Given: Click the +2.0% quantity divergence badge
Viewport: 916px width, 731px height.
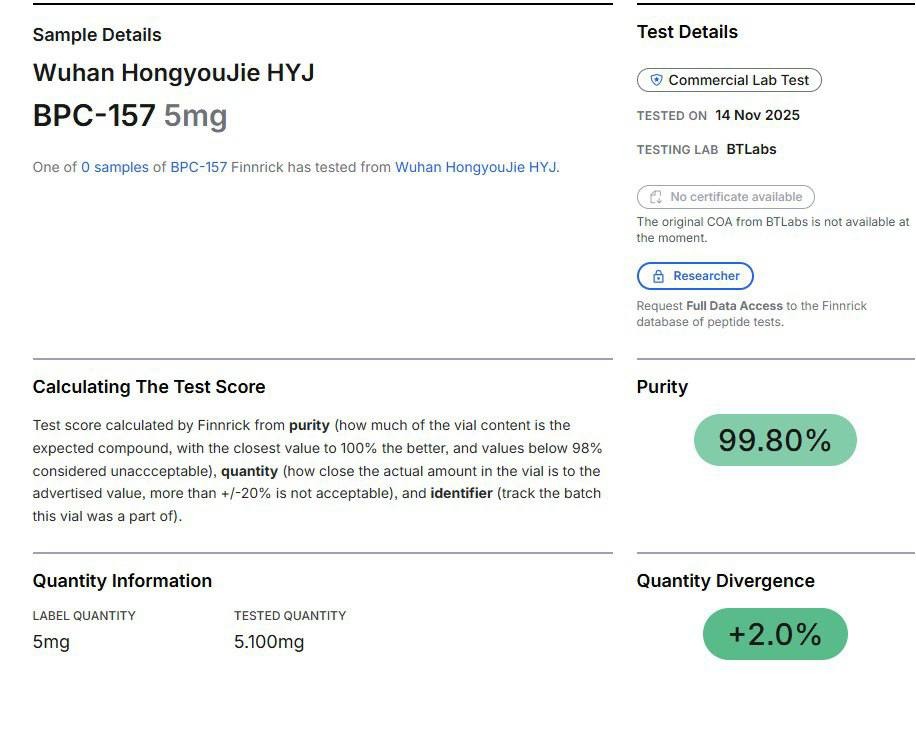Looking at the screenshot, I should (x=775, y=634).
